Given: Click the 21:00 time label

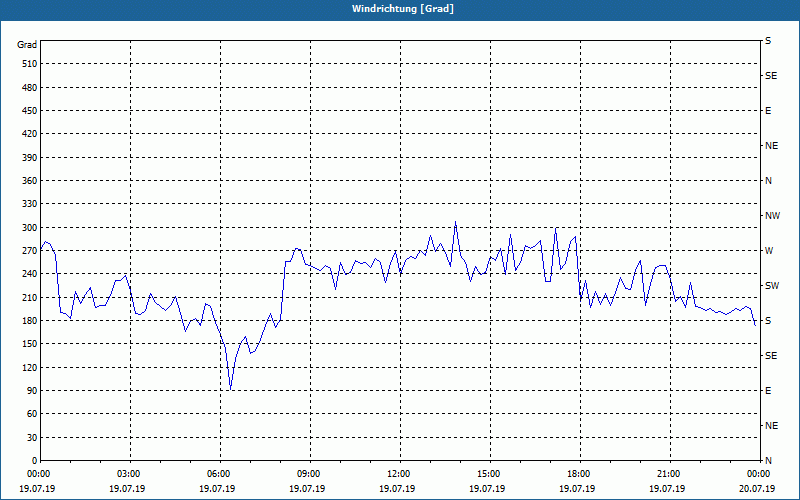Looking at the screenshot, I should [x=667, y=473].
